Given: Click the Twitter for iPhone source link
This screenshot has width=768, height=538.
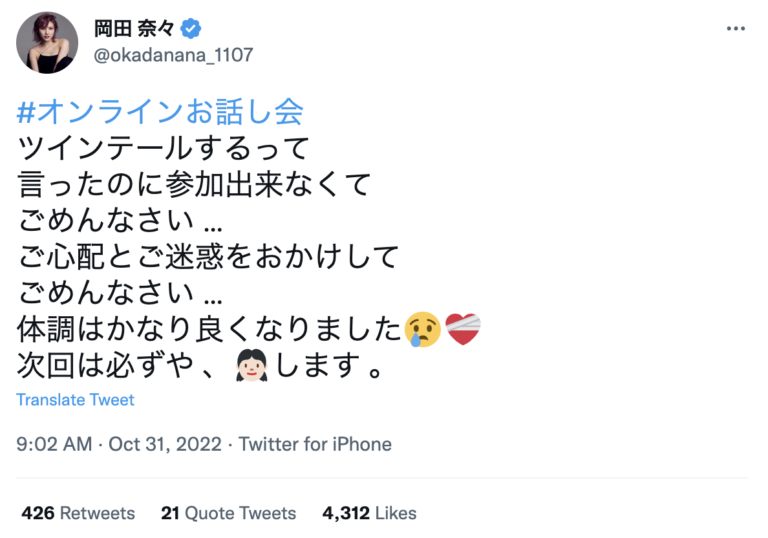Looking at the screenshot, I should (316, 444).
